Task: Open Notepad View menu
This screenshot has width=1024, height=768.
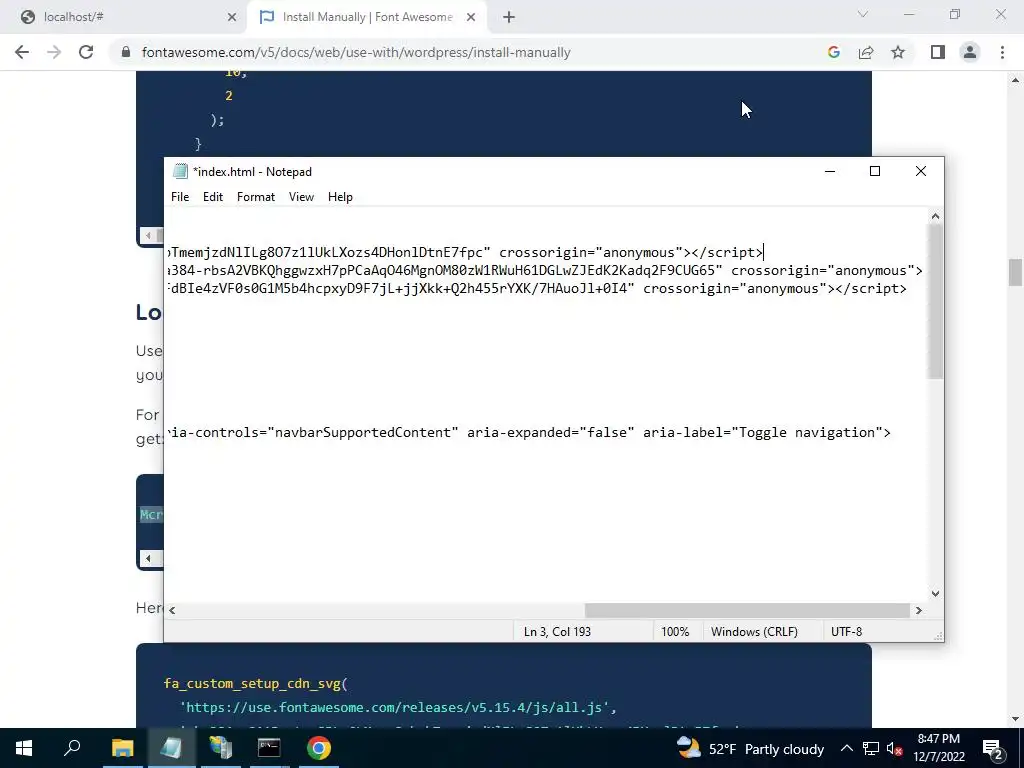Action: point(301,197)
